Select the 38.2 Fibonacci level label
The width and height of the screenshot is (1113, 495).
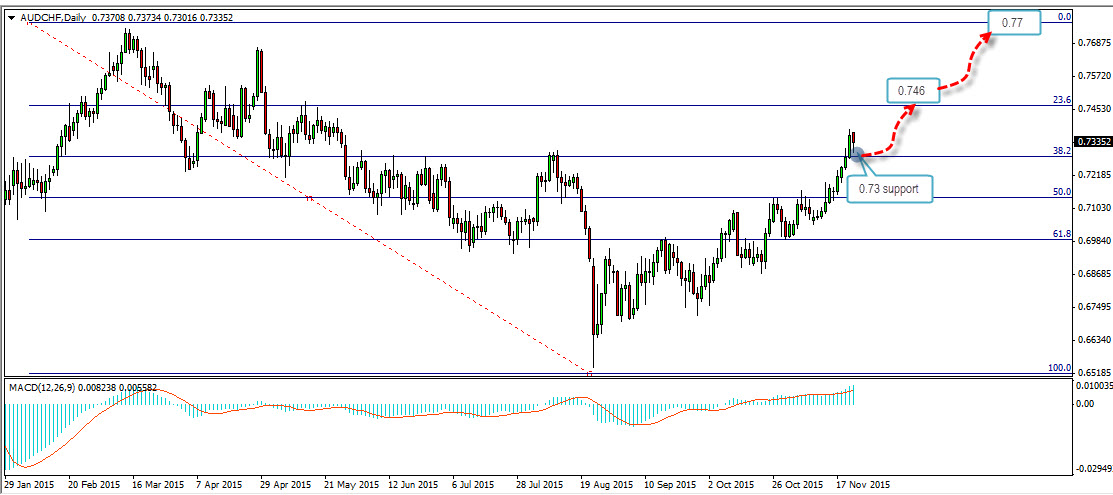1062,150
